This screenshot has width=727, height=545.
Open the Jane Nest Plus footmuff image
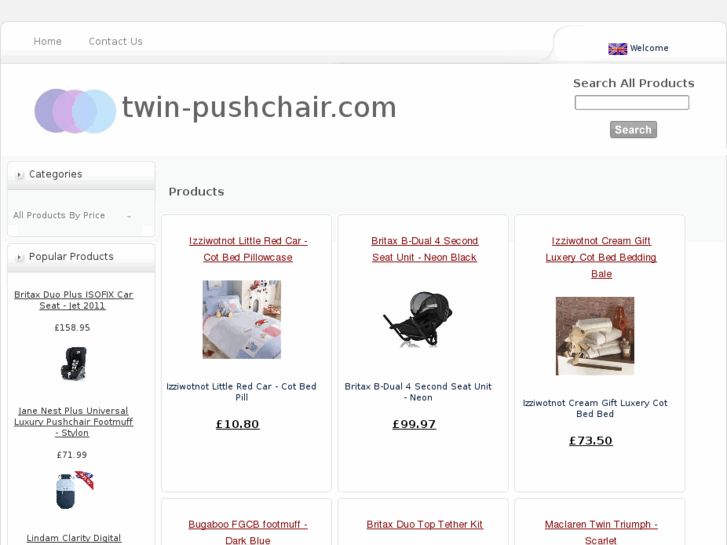point(74,490)
